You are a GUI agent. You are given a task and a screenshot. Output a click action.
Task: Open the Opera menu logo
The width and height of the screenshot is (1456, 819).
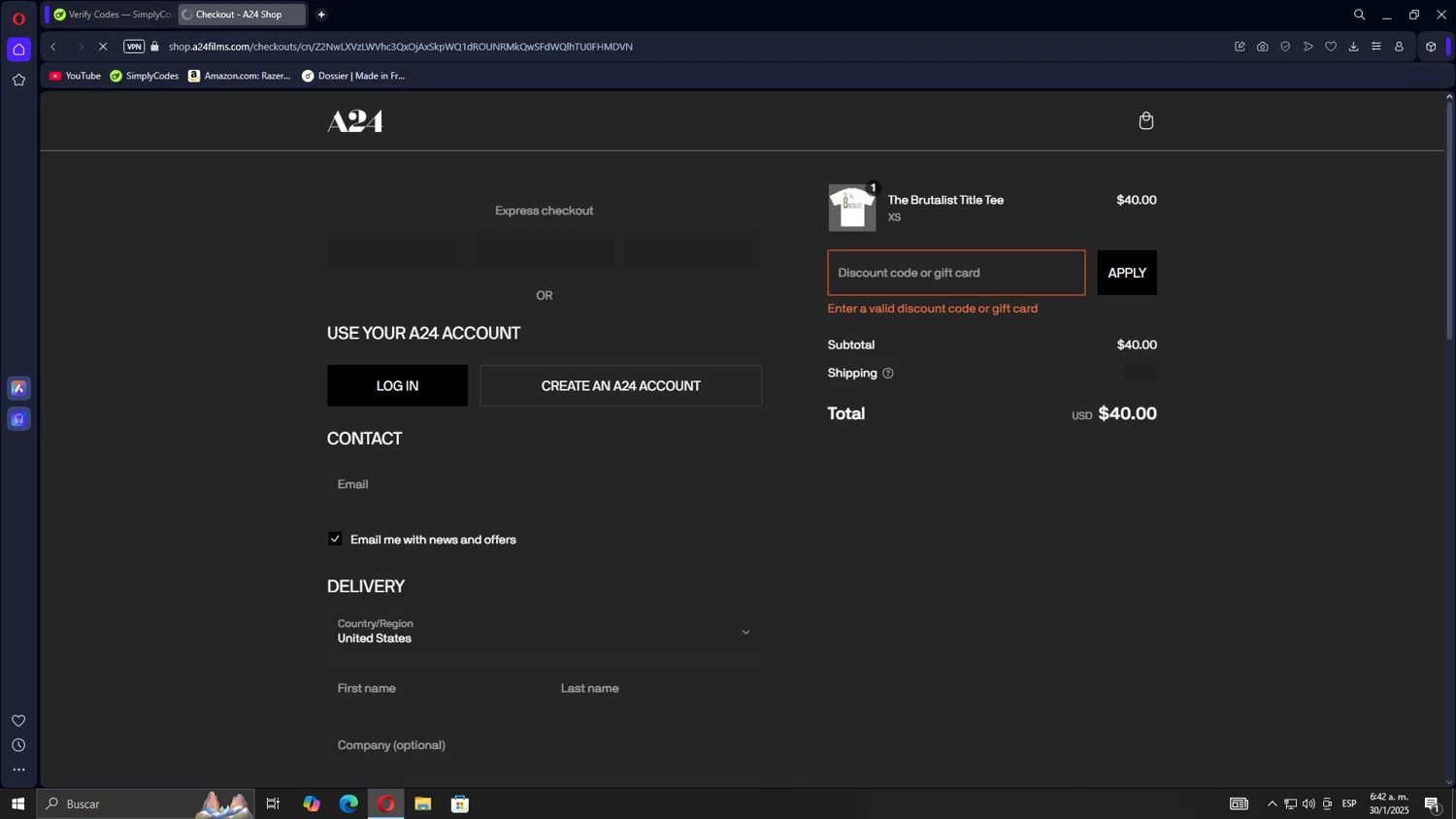(x=18, y=18)
